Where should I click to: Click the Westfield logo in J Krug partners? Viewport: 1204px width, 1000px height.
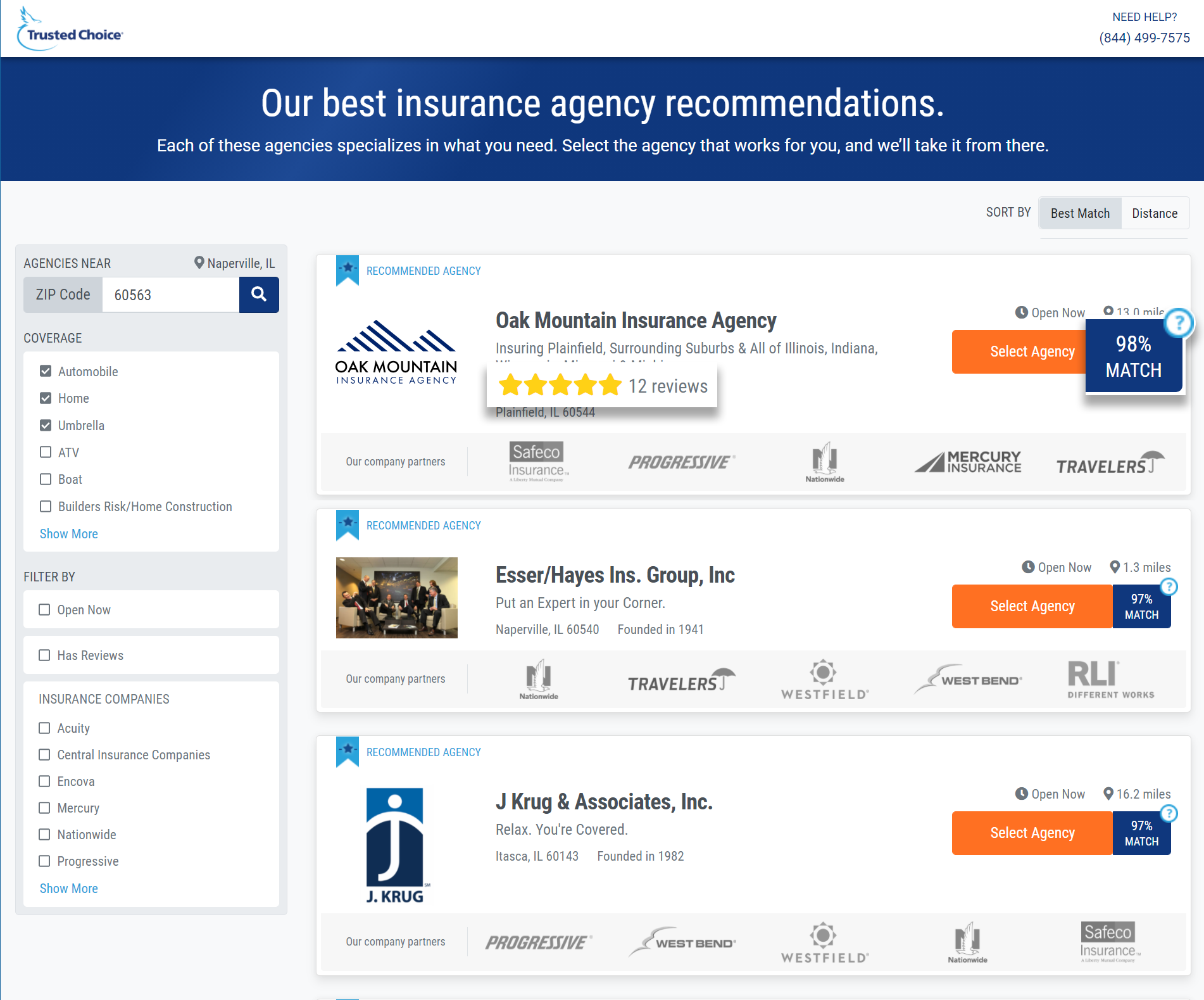pos(825,942)
